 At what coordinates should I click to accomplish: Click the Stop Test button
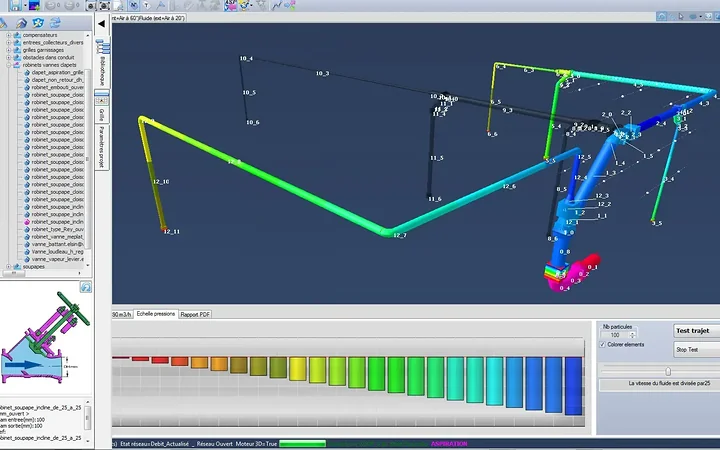tap(697, 349)
